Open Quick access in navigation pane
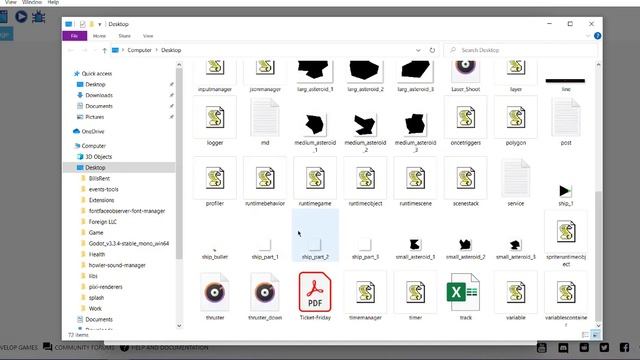 [x=96, y=73]
